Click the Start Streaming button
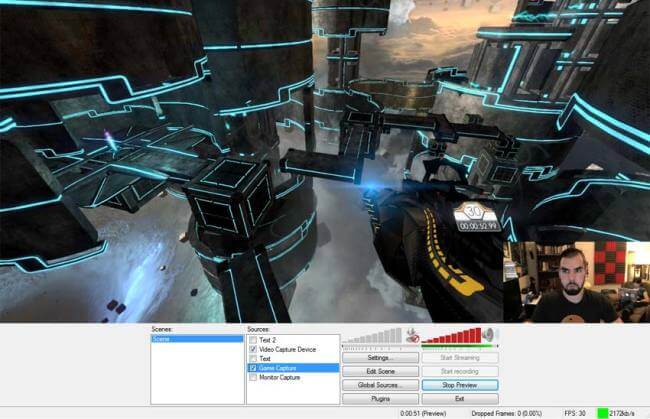650x419 pixels. pos(460,358)
